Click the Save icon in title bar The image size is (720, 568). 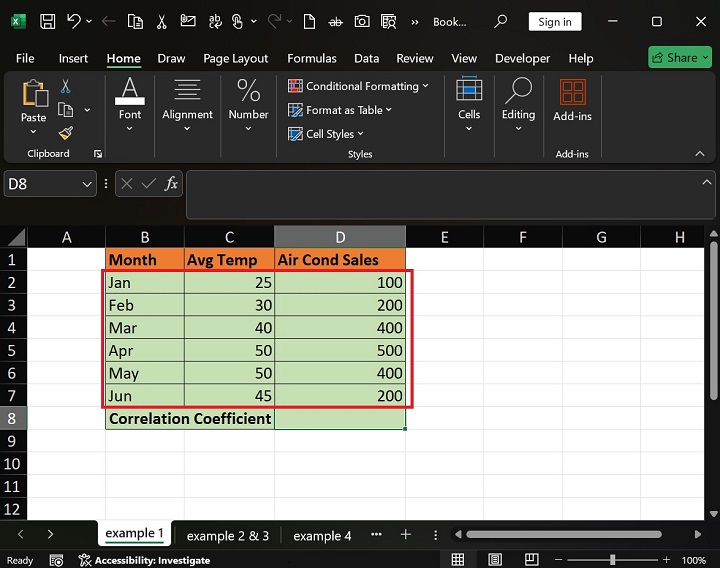(47, 21)
